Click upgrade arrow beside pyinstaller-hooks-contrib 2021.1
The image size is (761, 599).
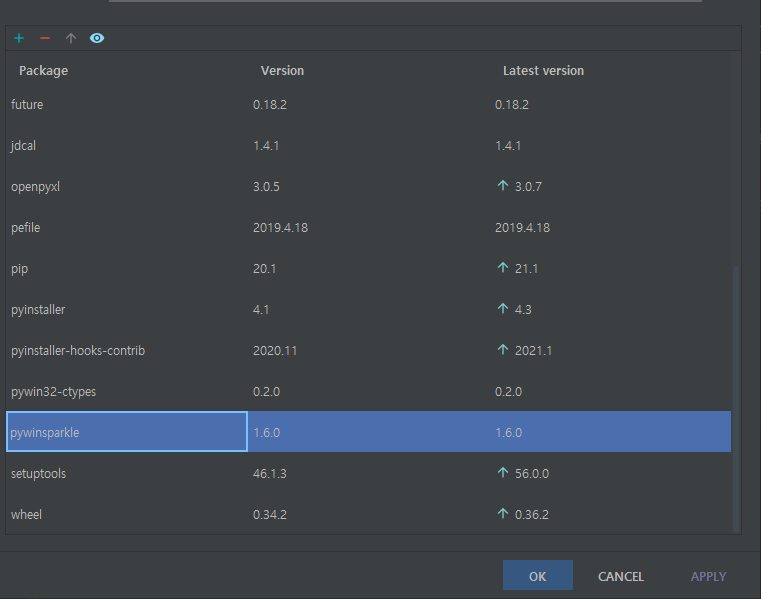[x=502, y=350]
